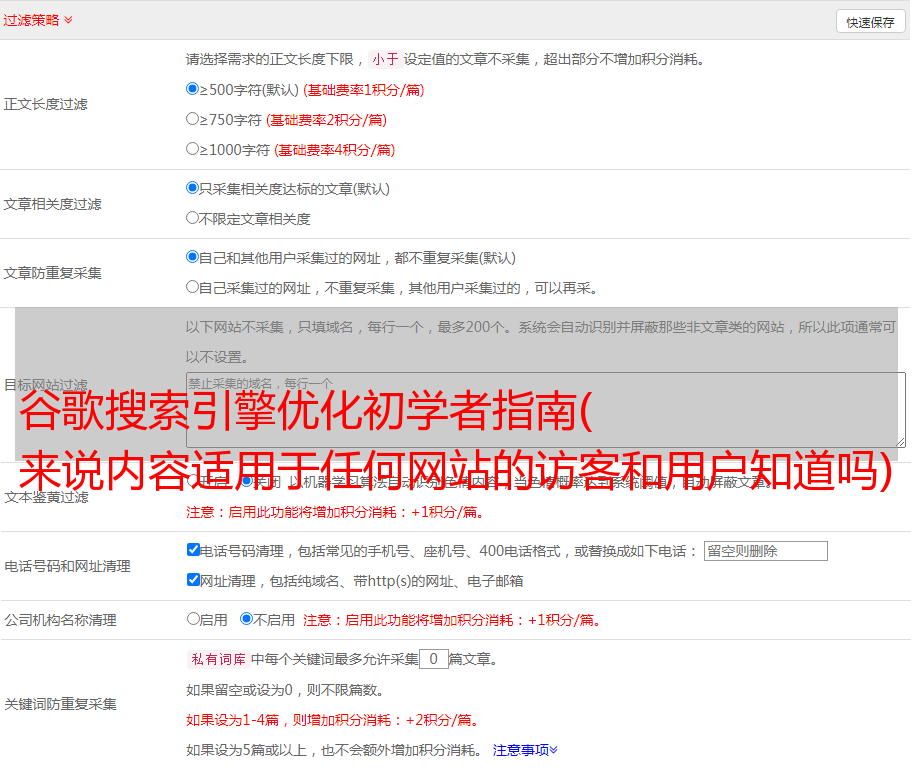Screen dimensions: 912x768
Task: Collapse the 过滤策略 section chevron
Action: [x=68, y=20]
